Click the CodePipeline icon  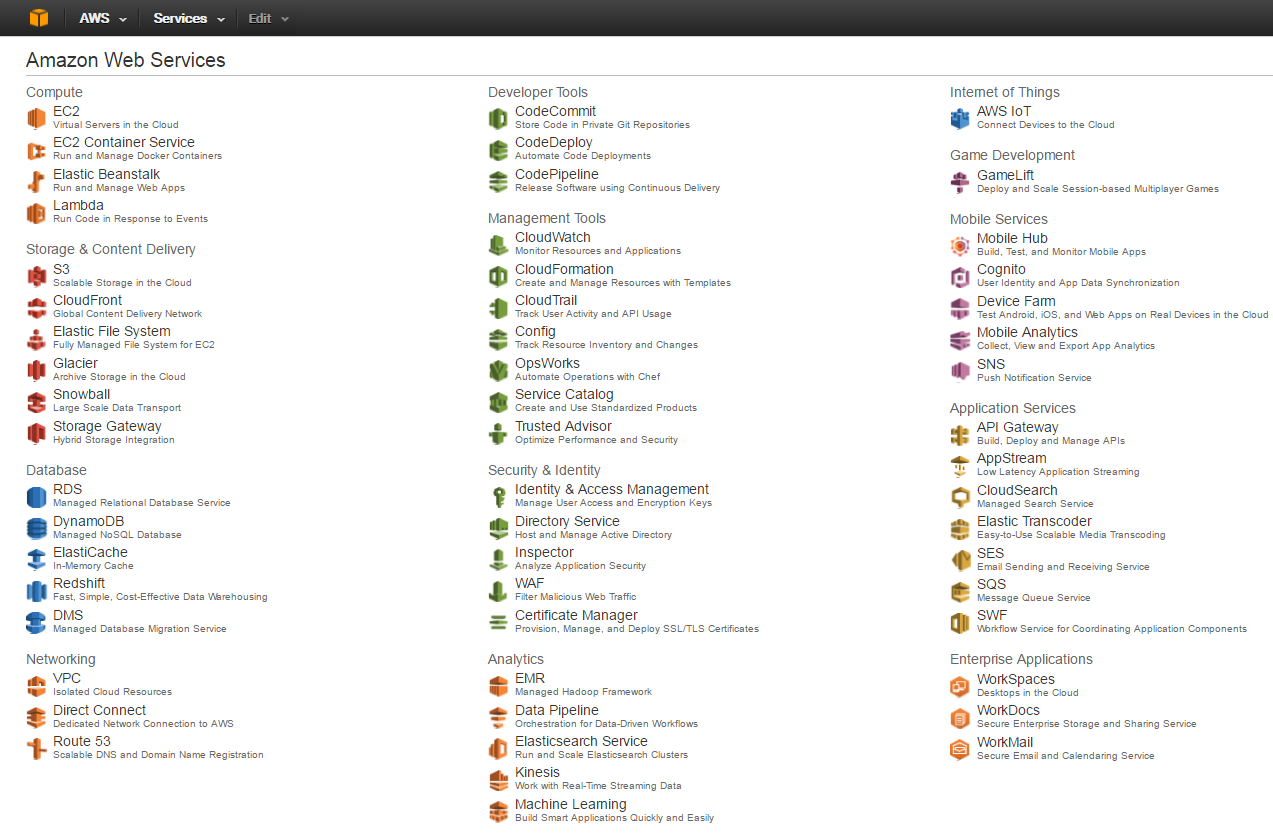tap(498, 181)
